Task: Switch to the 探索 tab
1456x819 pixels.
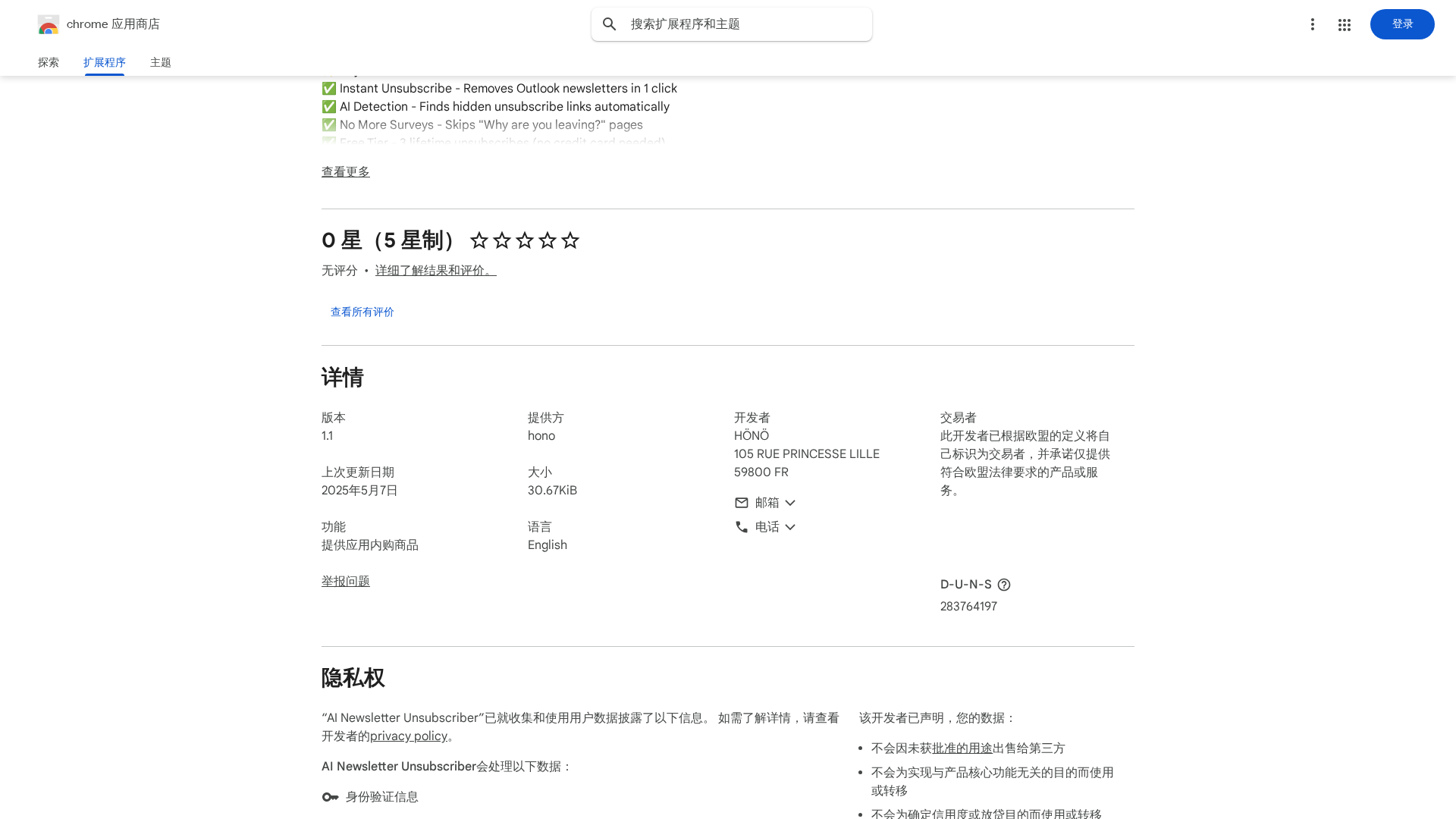Action: tap(49, 62)
